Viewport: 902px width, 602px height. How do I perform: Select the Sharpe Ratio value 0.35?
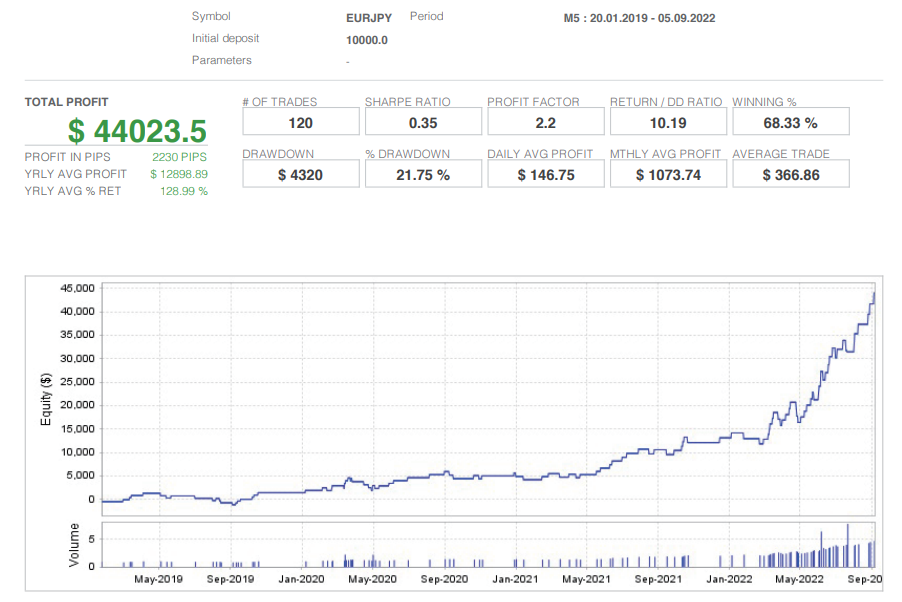[423, 123]
